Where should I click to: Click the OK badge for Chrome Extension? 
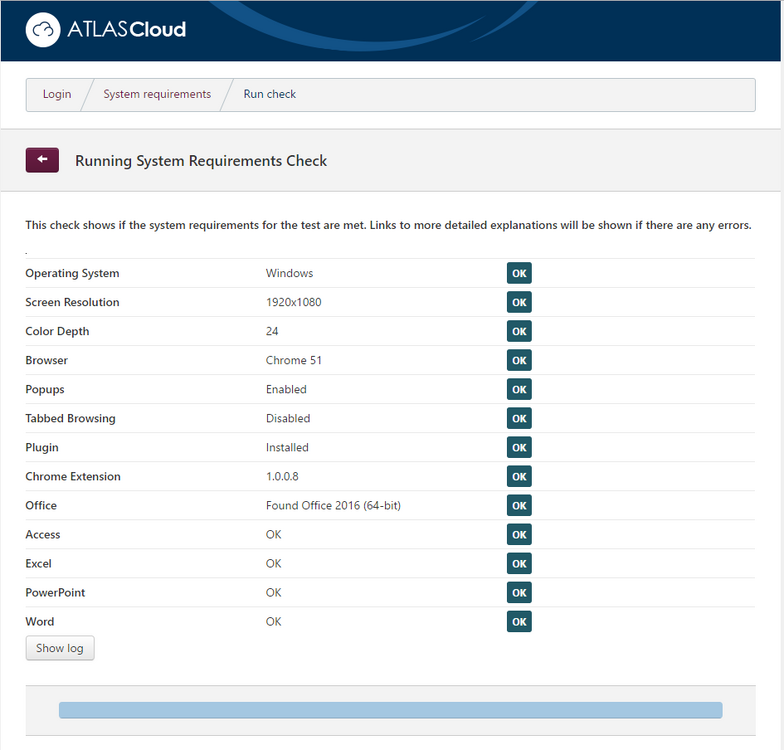(519, 476)
